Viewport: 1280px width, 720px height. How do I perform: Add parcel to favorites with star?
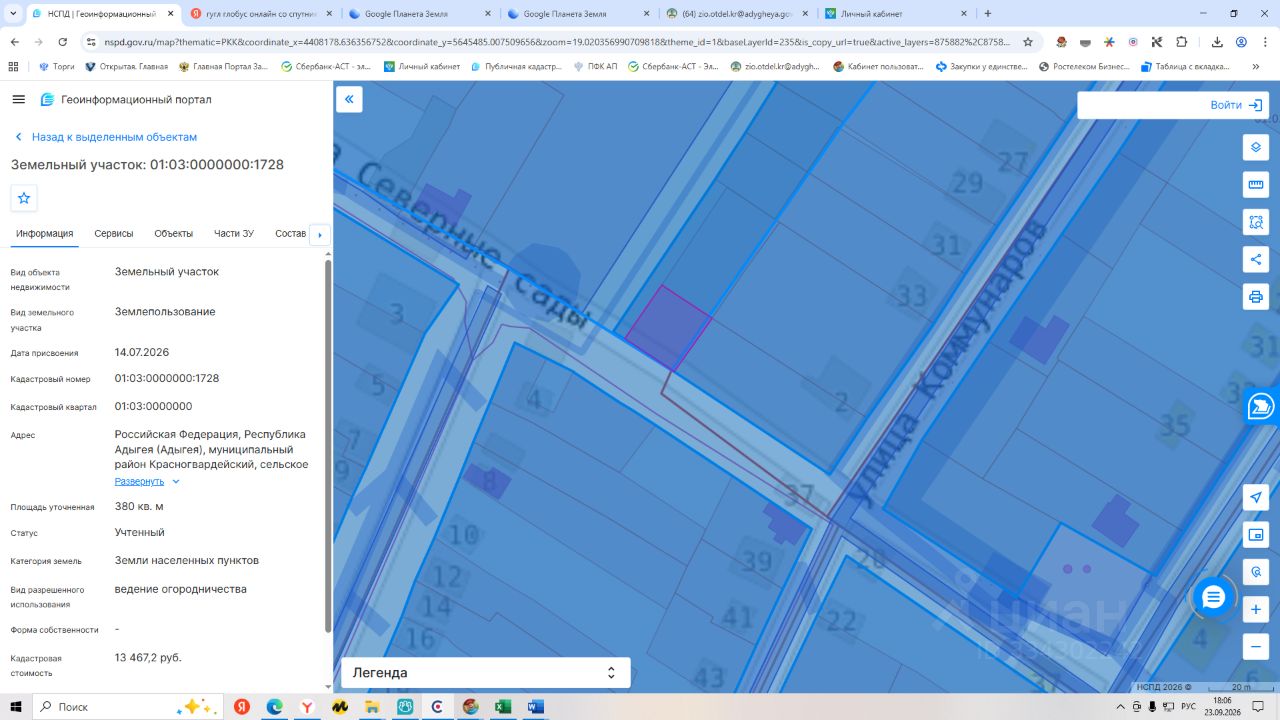[x=24, y=198]
